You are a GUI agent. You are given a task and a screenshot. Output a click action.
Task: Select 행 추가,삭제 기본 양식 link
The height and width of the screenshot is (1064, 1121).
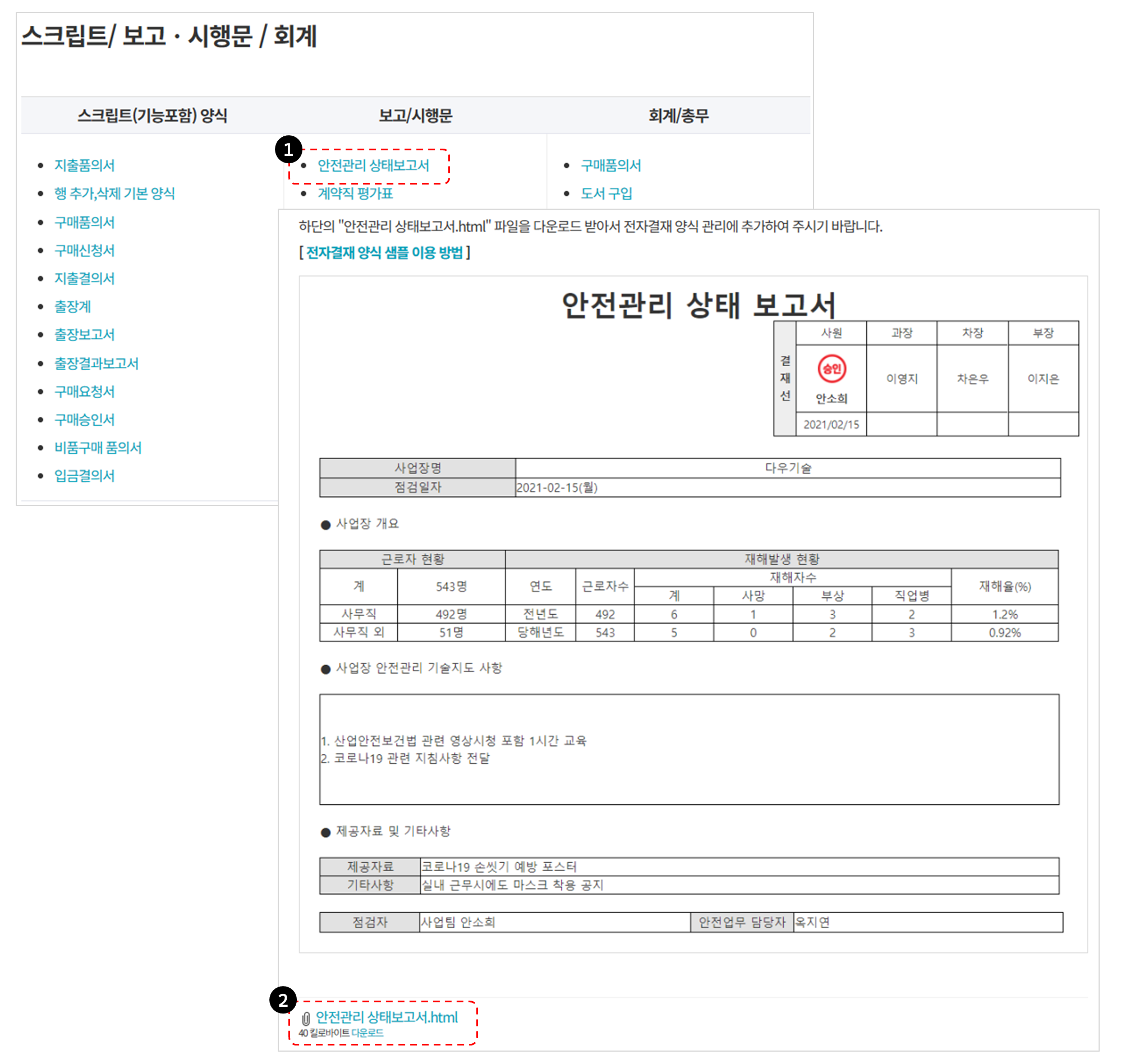pos(114,194)
